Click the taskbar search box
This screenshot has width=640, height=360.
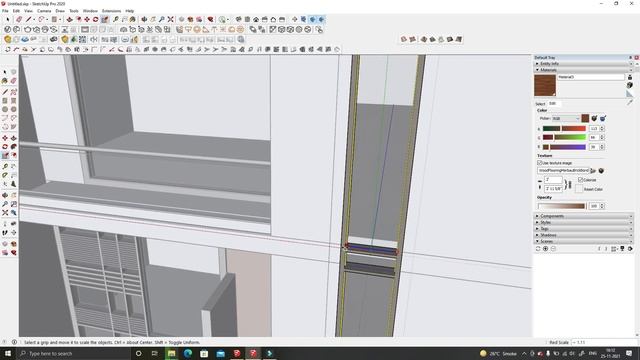pyautogui.click(x=73, y=353)
